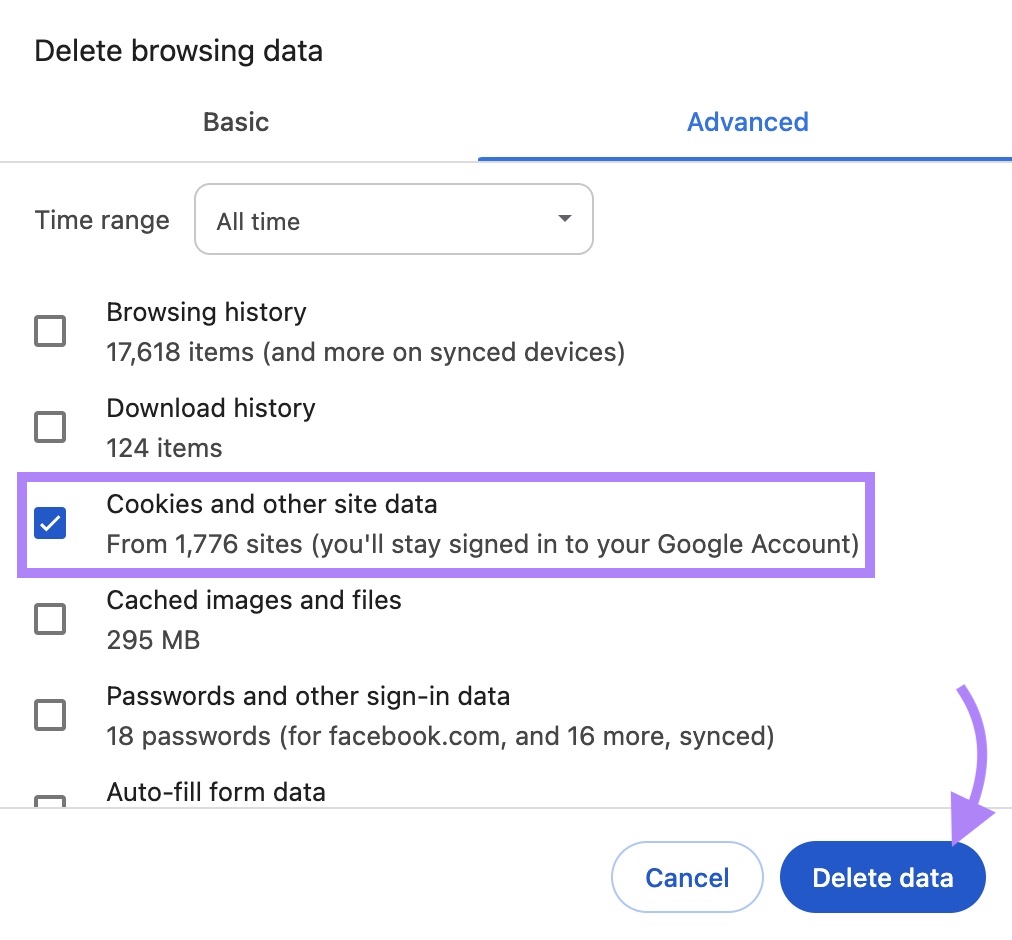The width and height of the screenshot is (1012, 940).
Task: Check the Download history option
Action: pos(50,426)
